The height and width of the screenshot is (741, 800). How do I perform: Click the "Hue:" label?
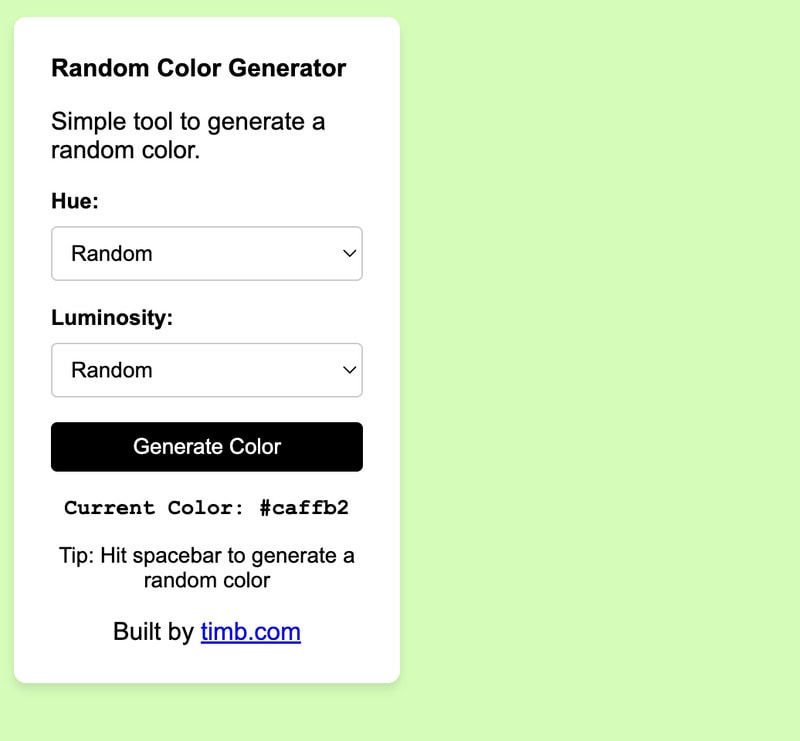[x=75, y=201]
